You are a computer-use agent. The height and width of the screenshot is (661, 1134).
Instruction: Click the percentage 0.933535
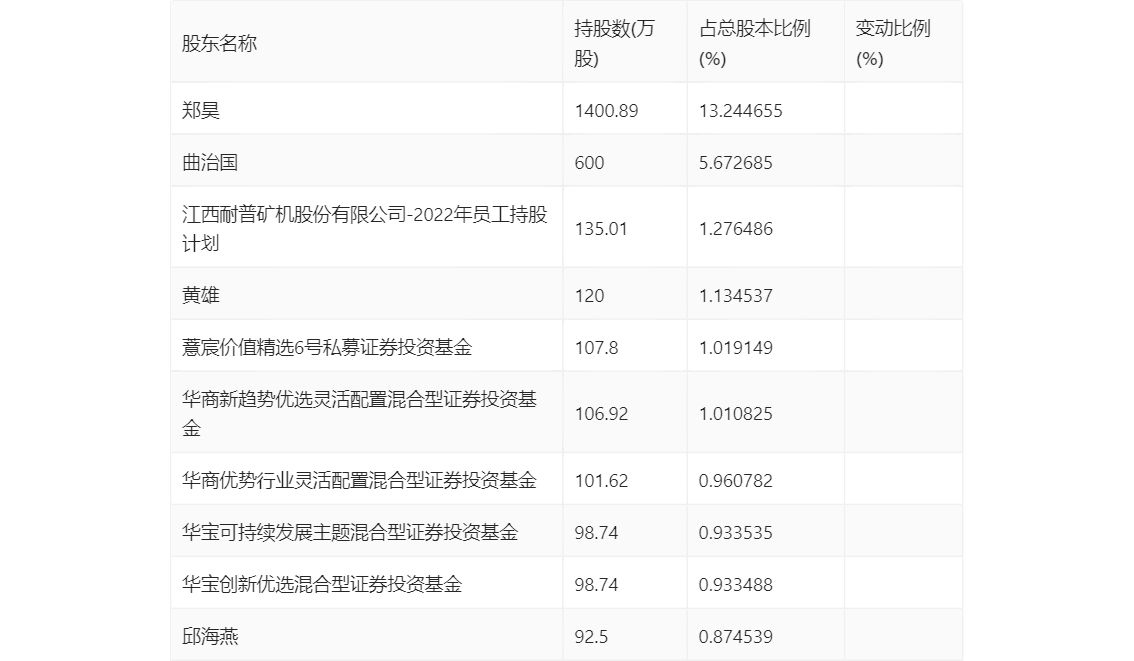(x=736, y=533)
